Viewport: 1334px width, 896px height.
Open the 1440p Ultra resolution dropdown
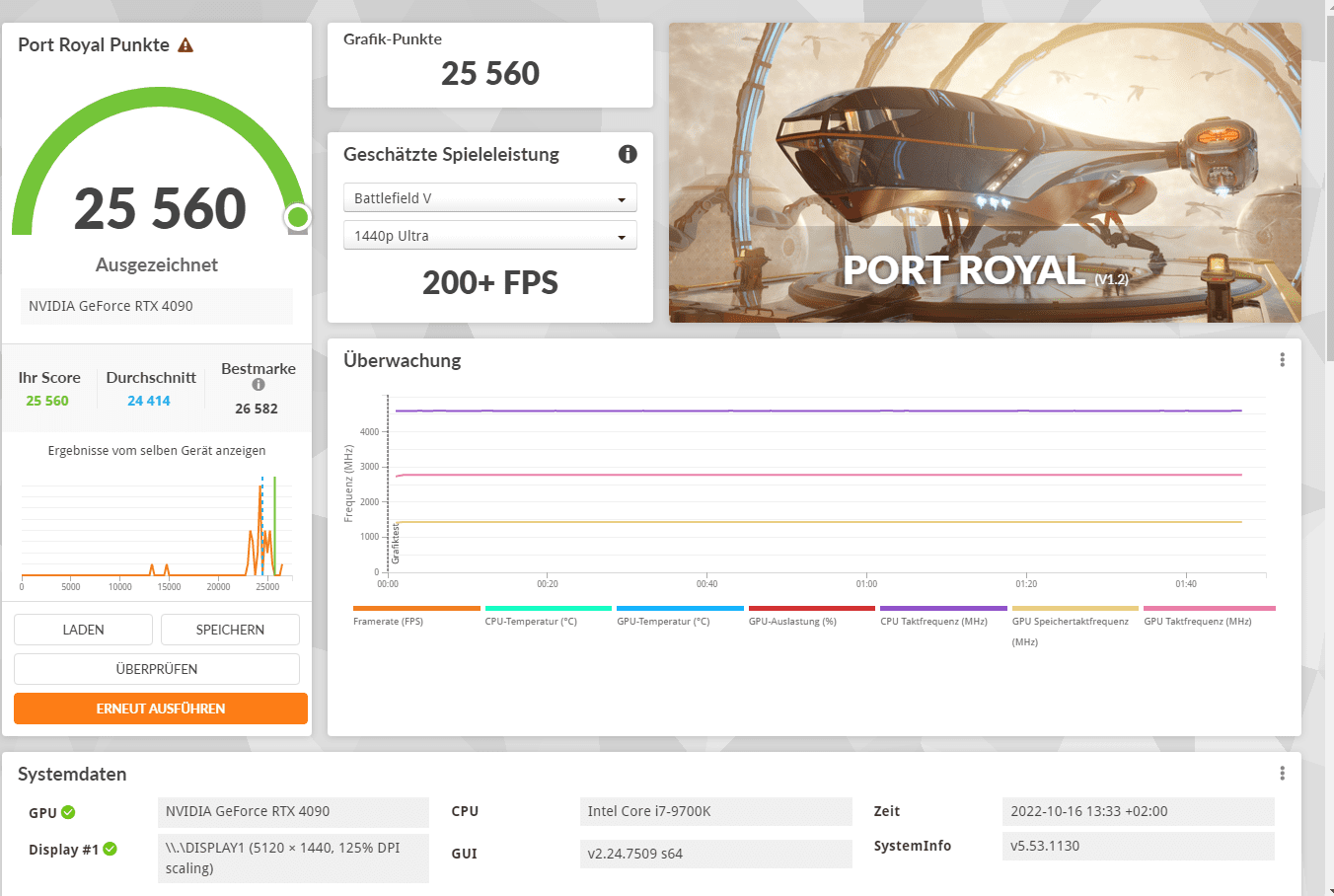click(490, 236)
